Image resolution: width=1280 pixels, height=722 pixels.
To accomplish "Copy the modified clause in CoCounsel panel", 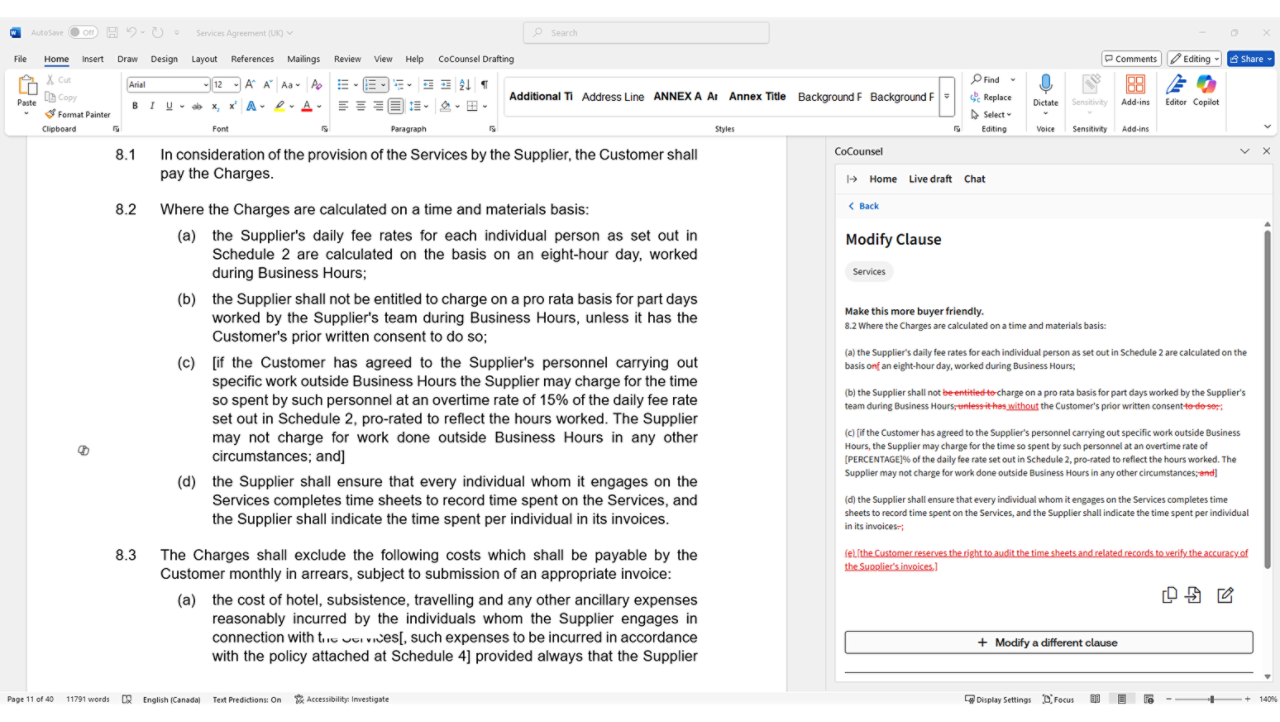I will (1169, 595).
